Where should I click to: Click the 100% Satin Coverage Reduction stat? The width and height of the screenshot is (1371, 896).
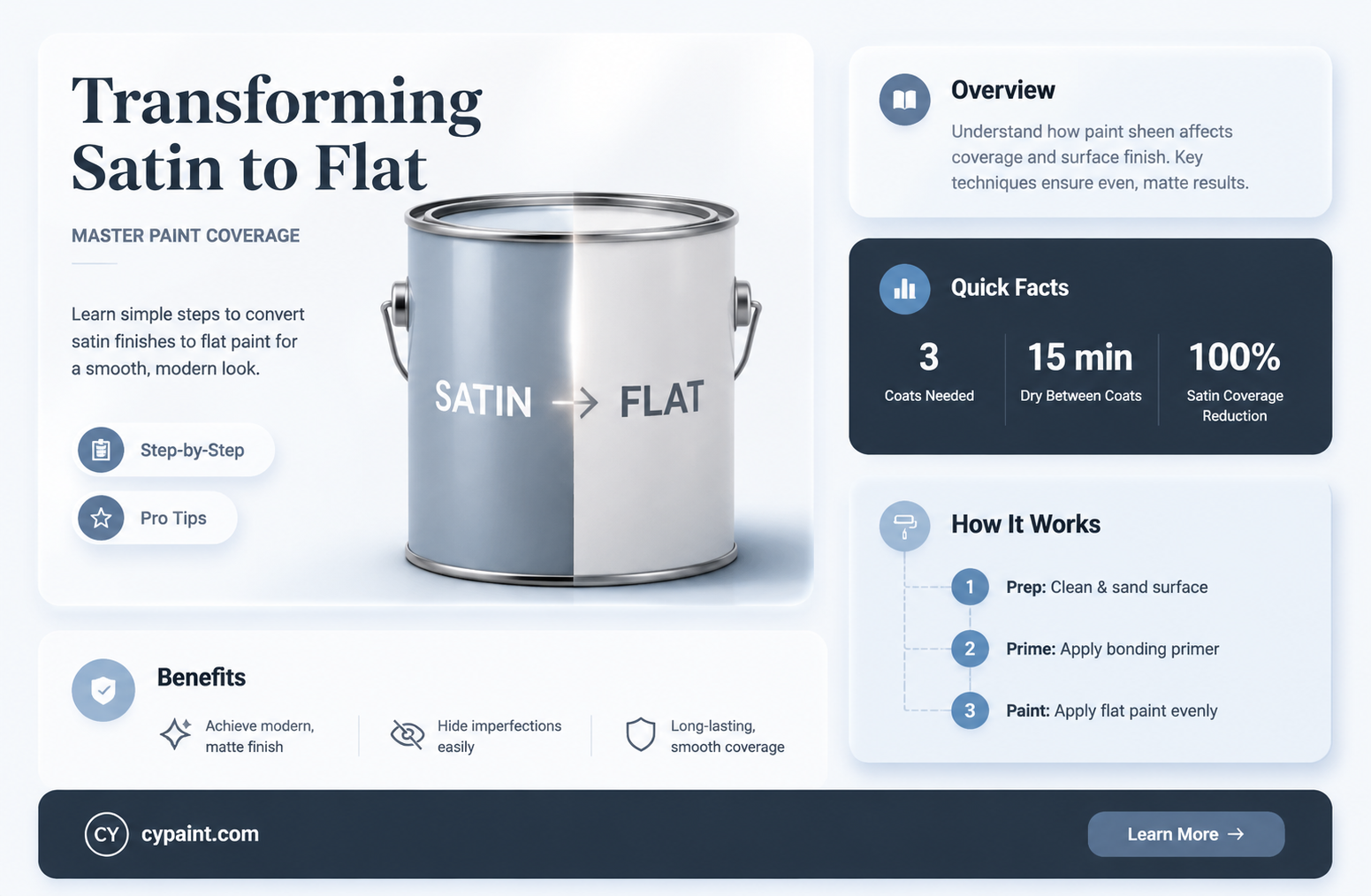tap(1235, 383)
